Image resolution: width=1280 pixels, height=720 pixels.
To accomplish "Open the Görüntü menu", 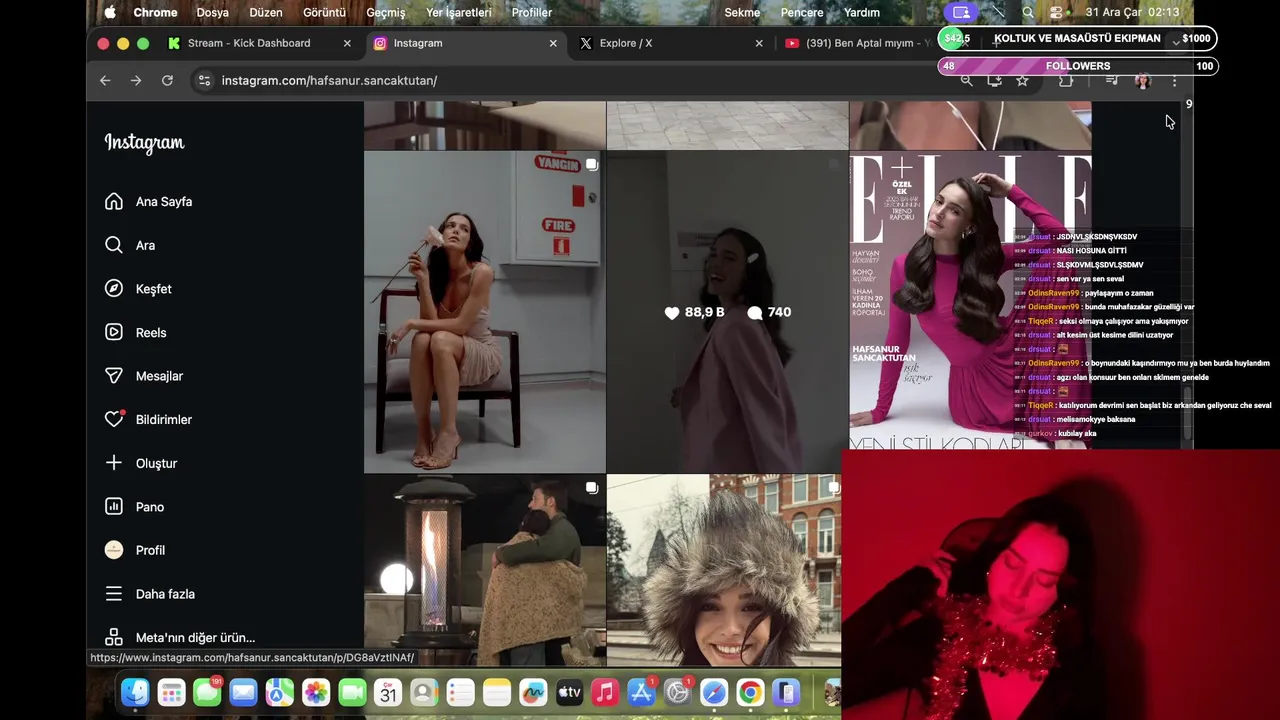I will coord(324,12).
